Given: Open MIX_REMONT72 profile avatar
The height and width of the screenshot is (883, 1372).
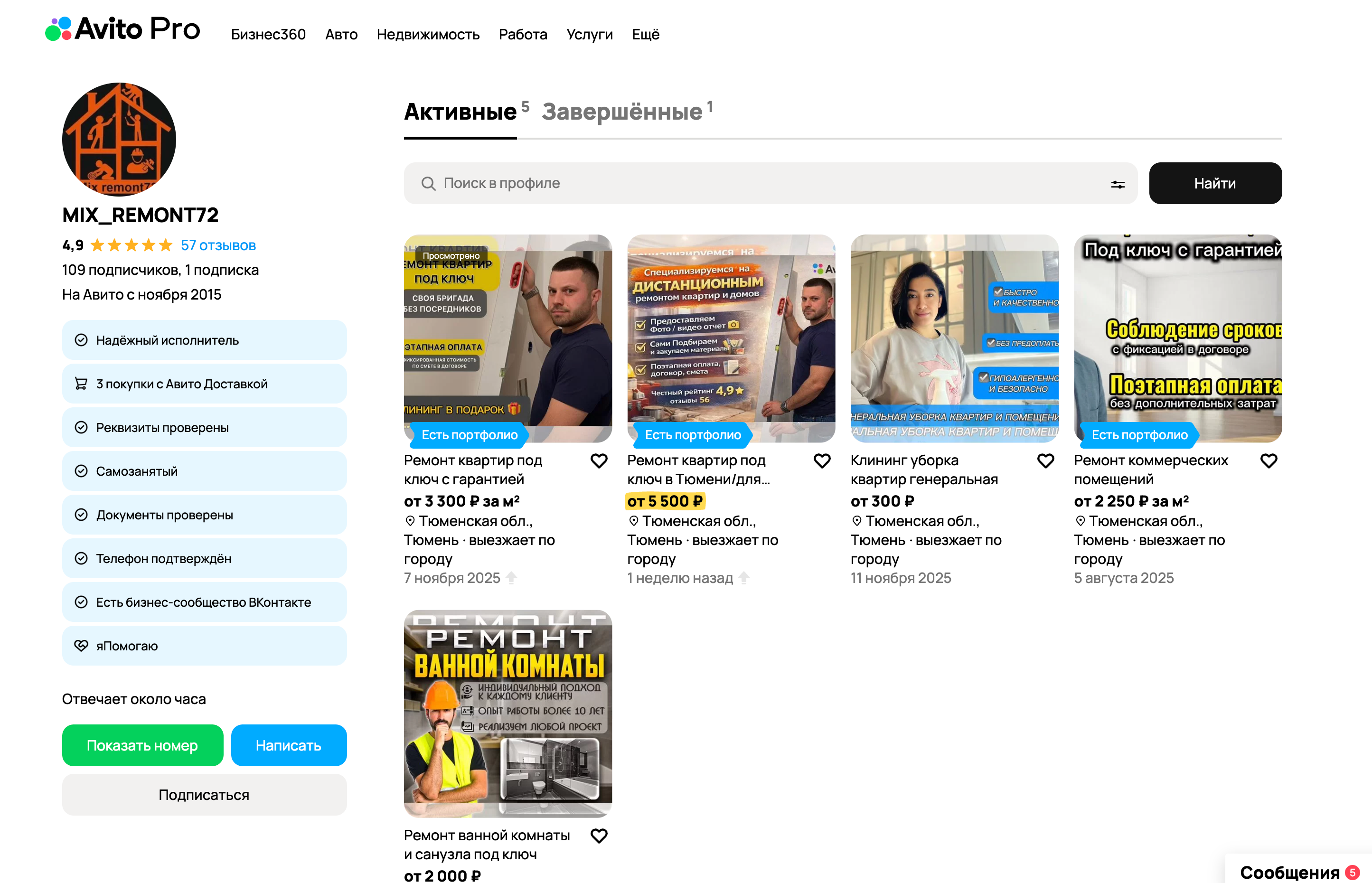Looking at the screenshot, I should coord(119,139).
